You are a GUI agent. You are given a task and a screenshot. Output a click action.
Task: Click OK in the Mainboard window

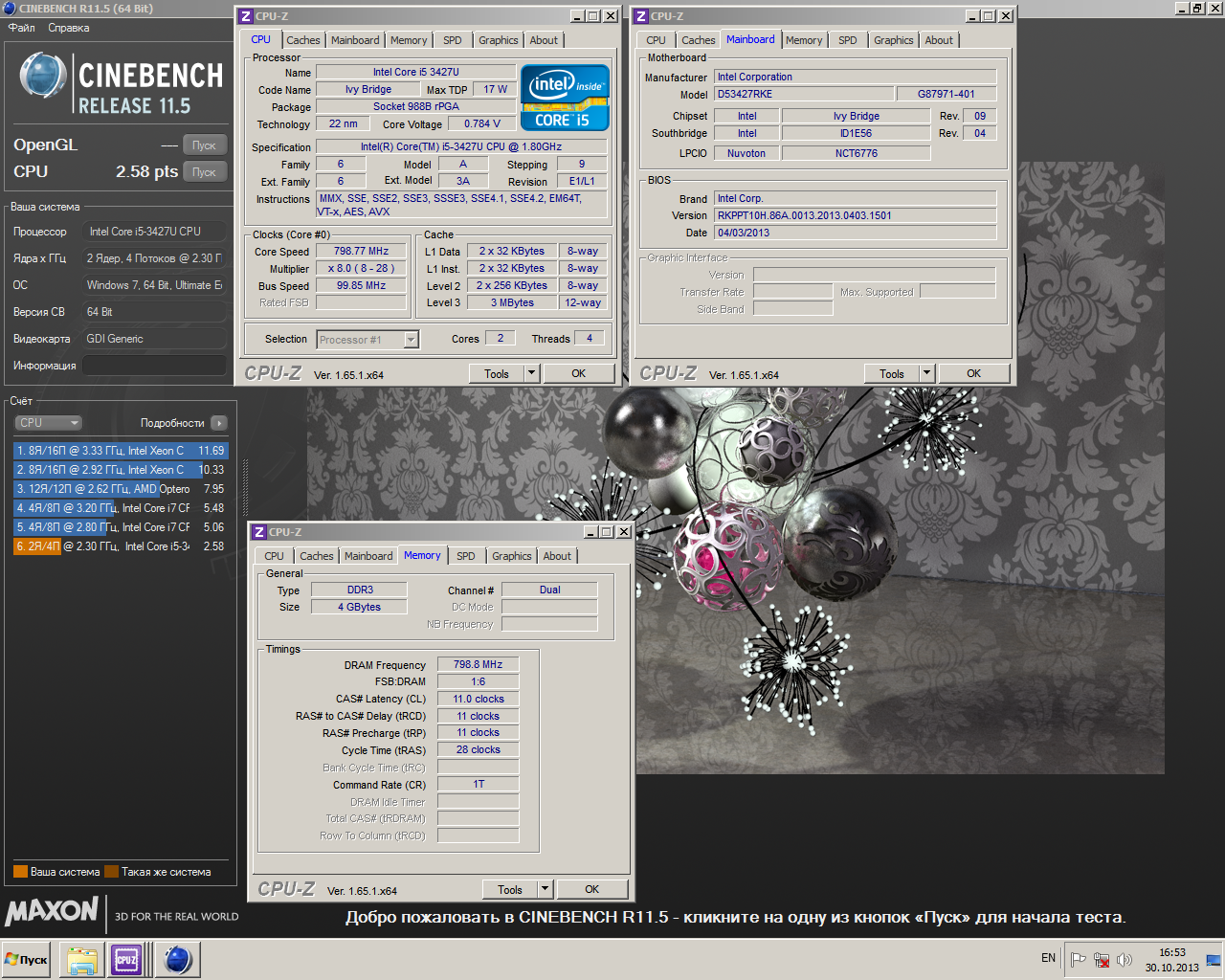[973, 374]
